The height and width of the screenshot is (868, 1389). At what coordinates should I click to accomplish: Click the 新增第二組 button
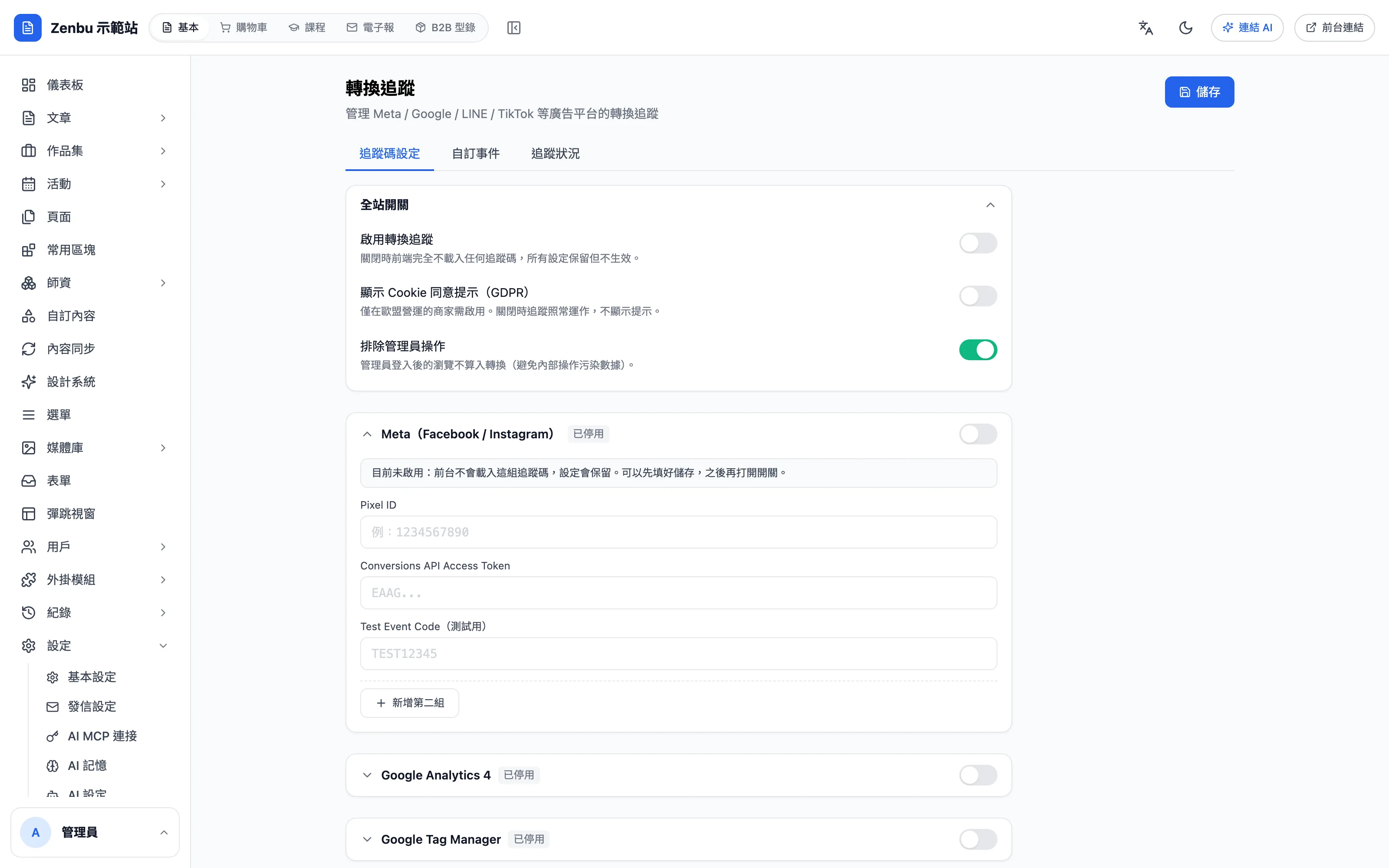tap(409, 703)
